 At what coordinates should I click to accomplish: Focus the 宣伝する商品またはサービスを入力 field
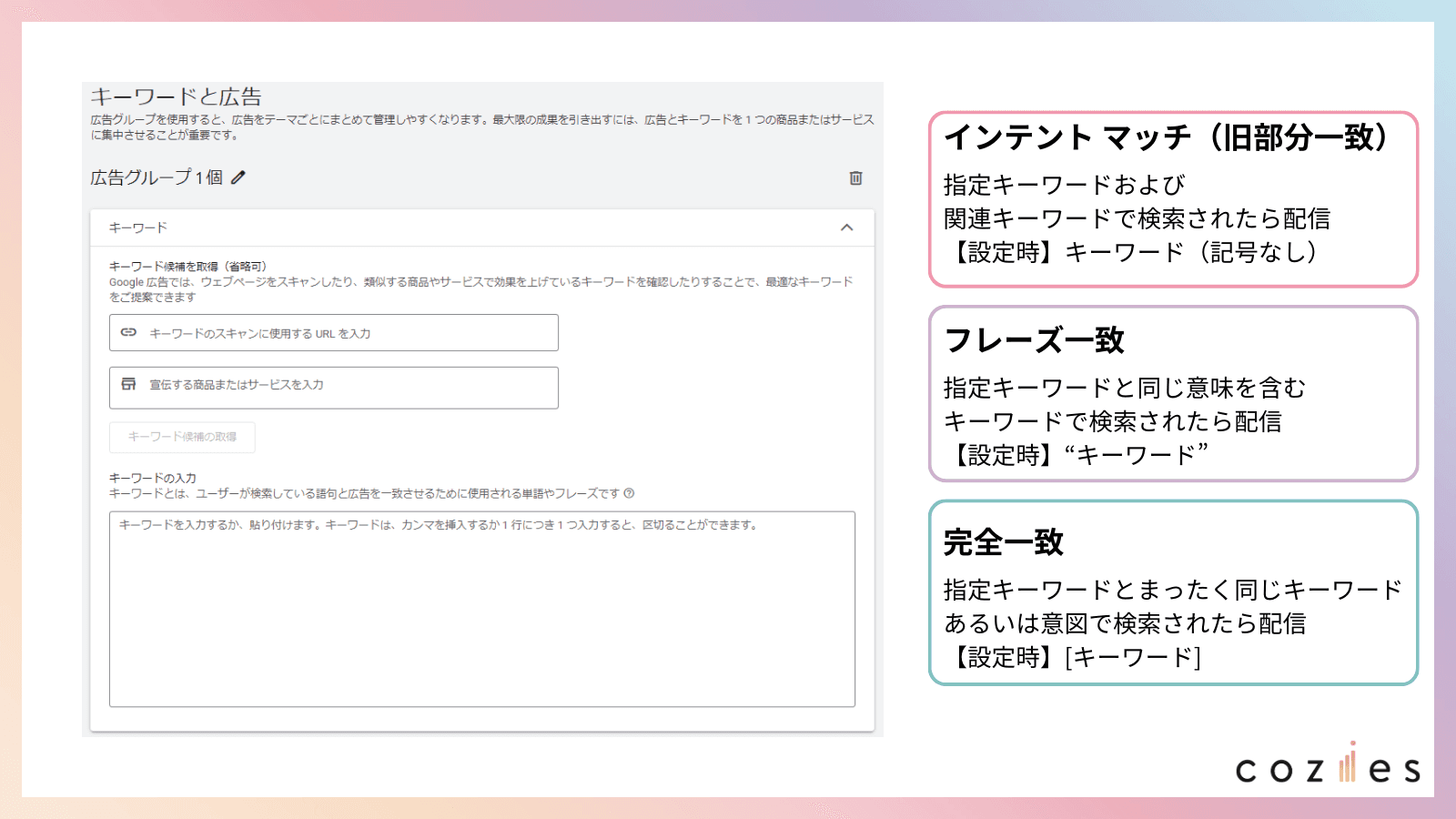coord(334,388)
